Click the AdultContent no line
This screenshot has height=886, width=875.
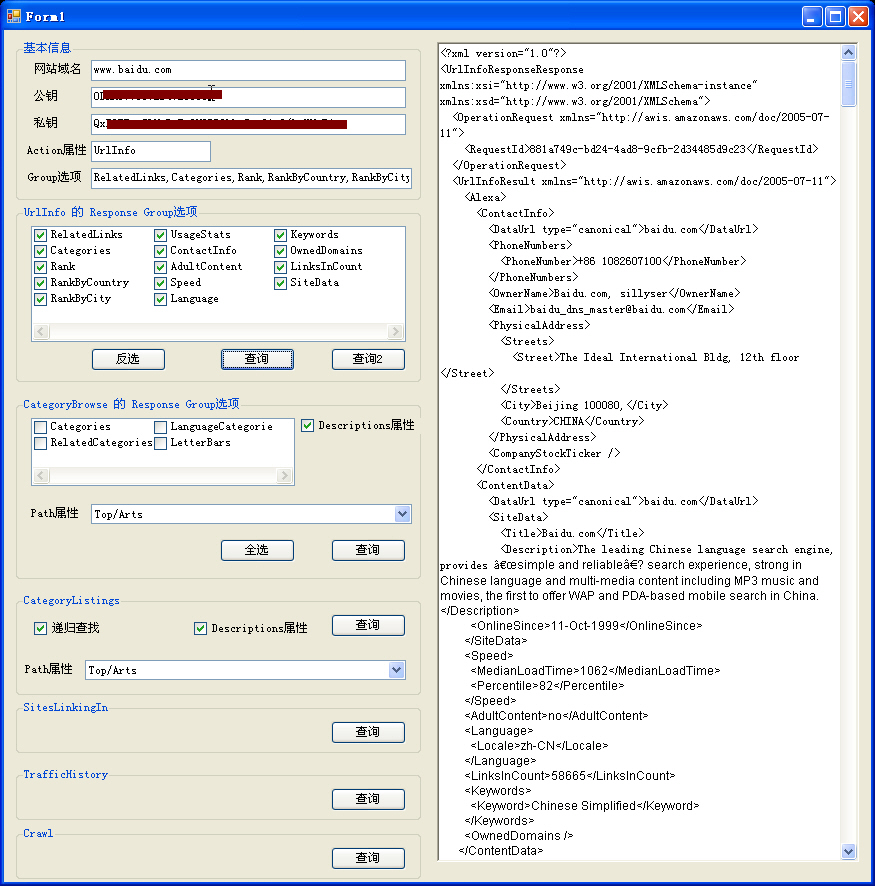(x=556, y=716)
